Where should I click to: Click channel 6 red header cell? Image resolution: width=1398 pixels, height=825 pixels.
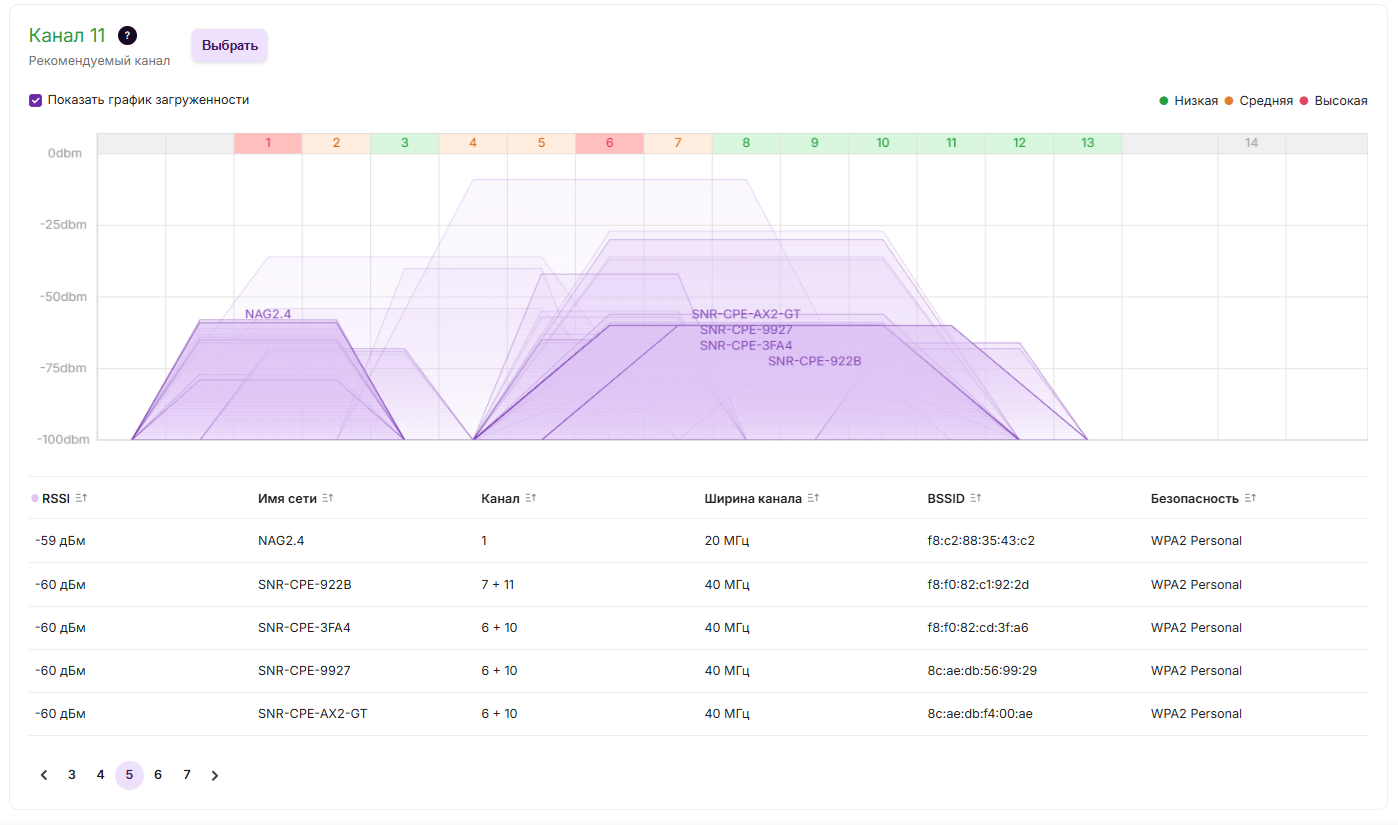point(609,143)
